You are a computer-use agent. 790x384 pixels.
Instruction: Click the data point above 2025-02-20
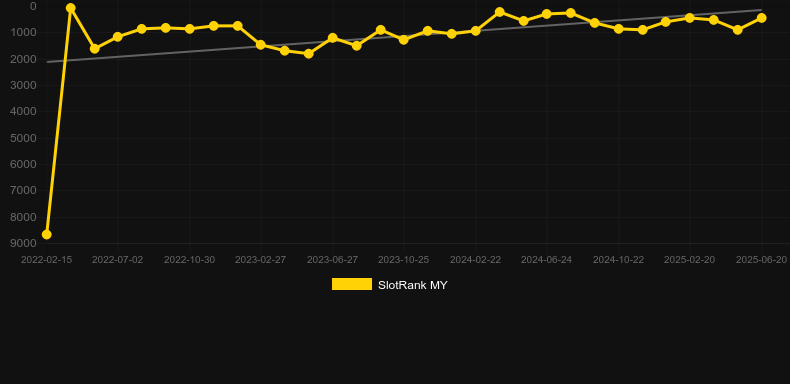690,18
